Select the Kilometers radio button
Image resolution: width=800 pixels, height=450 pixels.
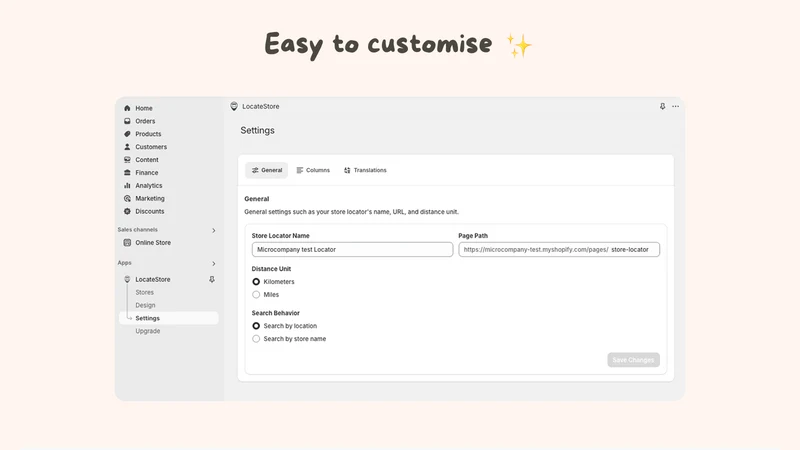tap(256, 282)
